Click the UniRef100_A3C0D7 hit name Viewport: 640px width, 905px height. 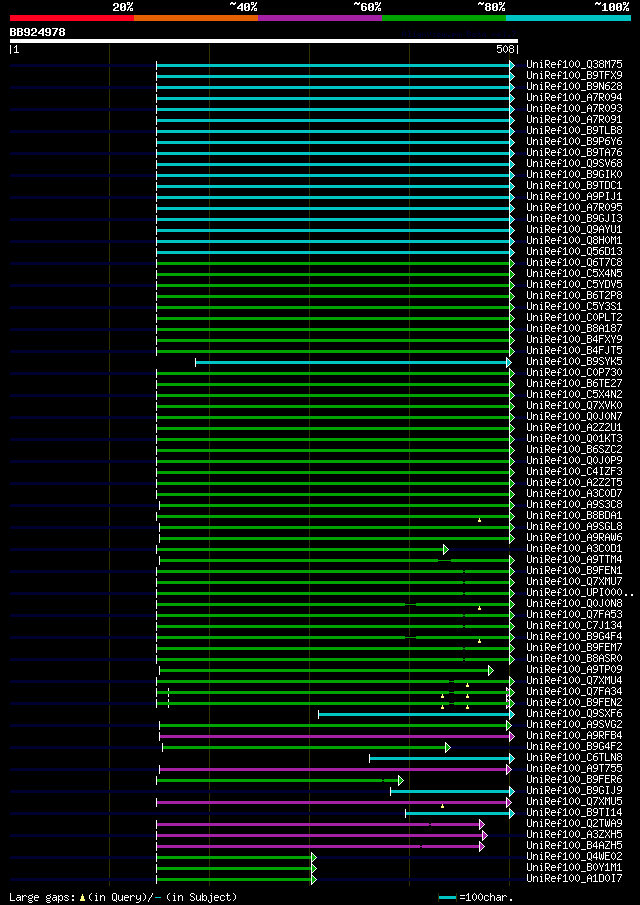(x=574, y=494)
